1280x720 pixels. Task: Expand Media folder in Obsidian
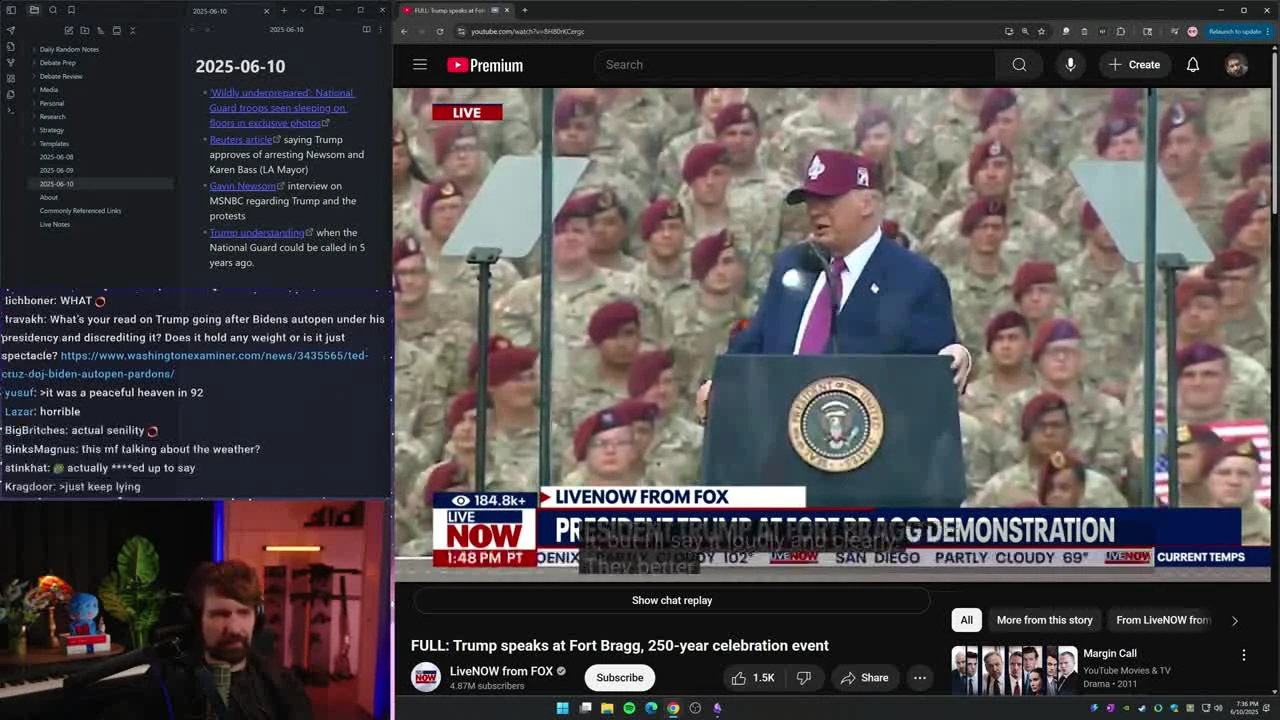48,89
